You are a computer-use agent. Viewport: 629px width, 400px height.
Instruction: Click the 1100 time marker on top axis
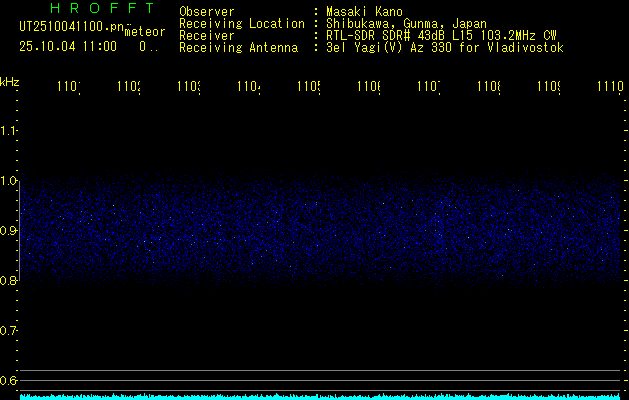pyautogui.click(x=68, y=88)
